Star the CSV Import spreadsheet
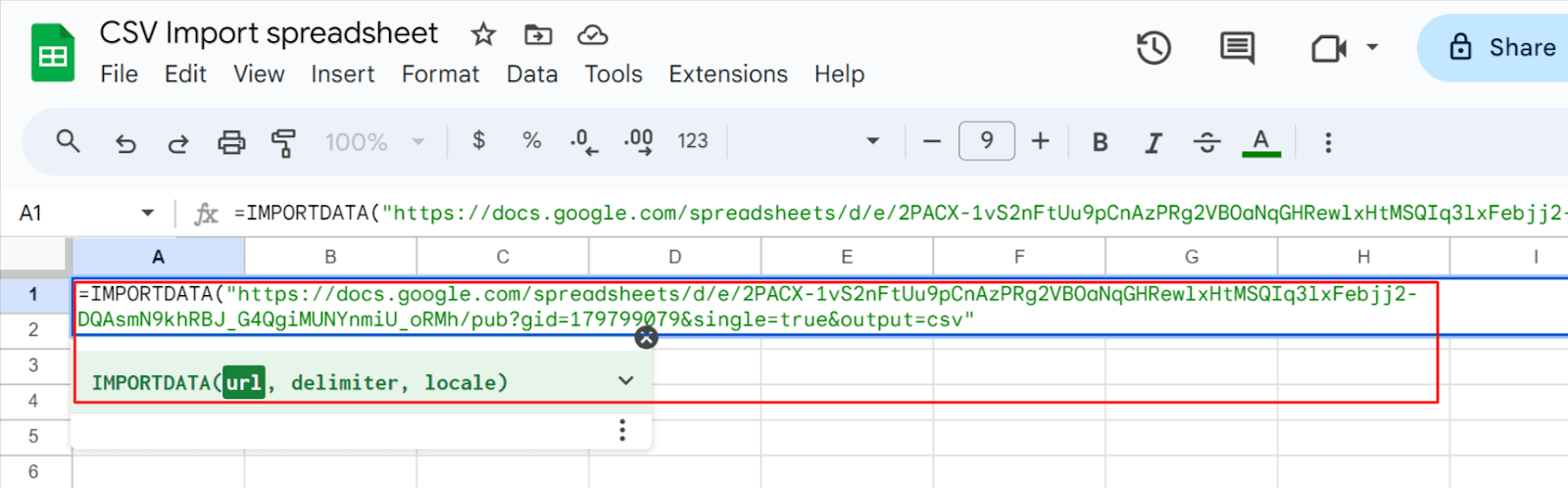This screenshot has height=488, width=1568. click(483, 35)
